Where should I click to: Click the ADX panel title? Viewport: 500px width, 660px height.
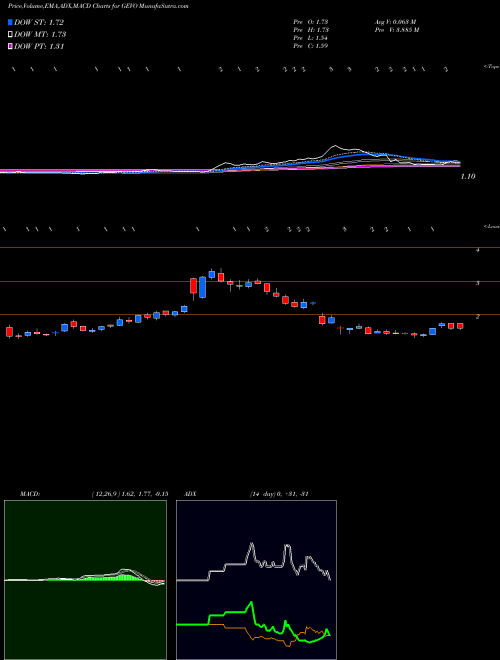(191, 494)
